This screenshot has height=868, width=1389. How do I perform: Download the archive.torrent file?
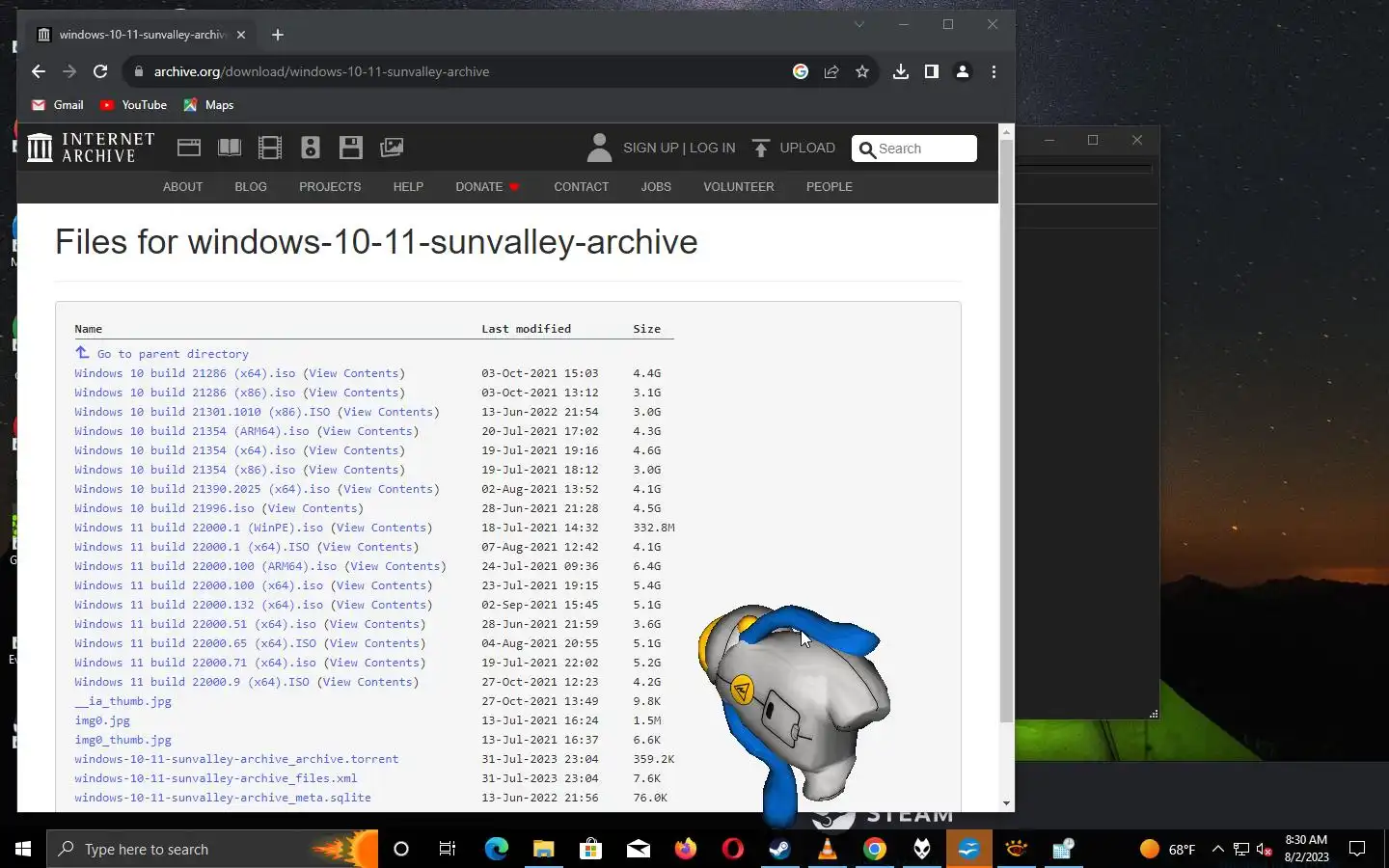(236, 759)
